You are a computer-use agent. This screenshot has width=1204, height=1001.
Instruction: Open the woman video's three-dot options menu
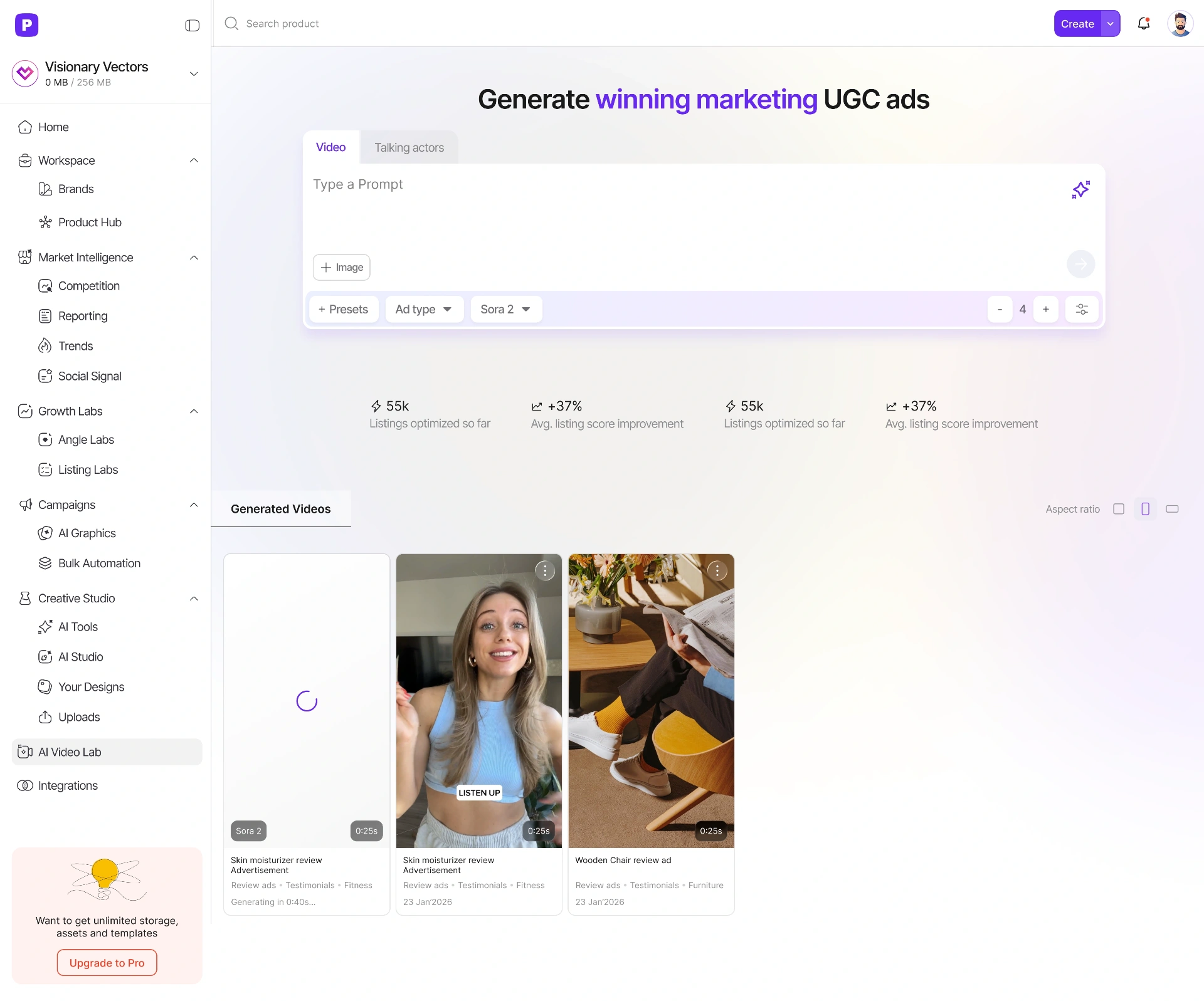click(544, 570)
